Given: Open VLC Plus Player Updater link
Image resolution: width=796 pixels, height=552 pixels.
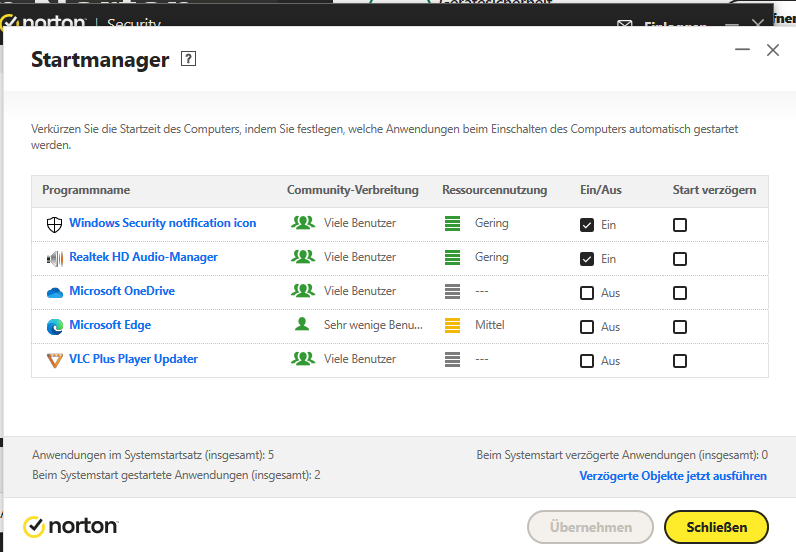Looking at the screenshot, I should click(x=134, y=359).
